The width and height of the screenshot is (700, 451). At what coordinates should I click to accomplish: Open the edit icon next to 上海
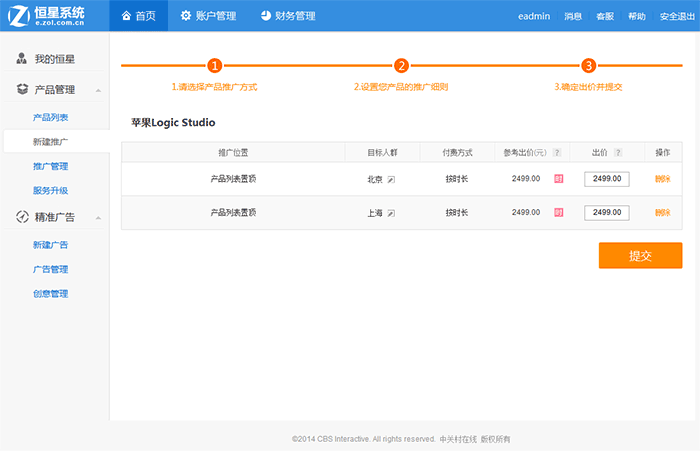coord(392,213)
